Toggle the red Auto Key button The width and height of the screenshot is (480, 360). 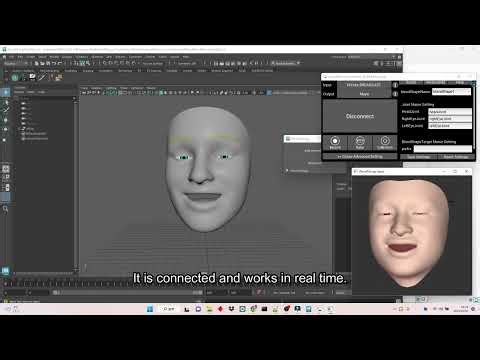pos(259,292)
